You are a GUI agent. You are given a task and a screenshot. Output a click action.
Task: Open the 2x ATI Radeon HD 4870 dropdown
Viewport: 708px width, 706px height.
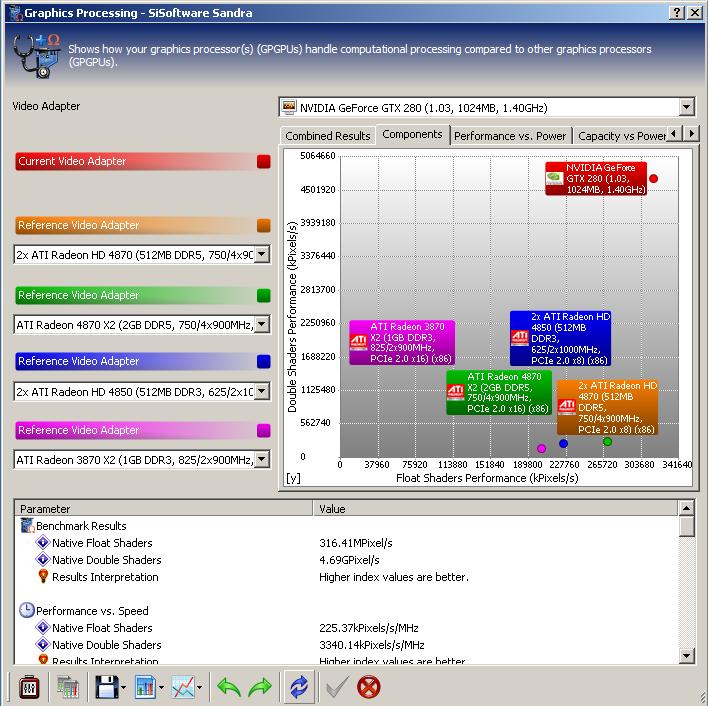coord(262,255)
